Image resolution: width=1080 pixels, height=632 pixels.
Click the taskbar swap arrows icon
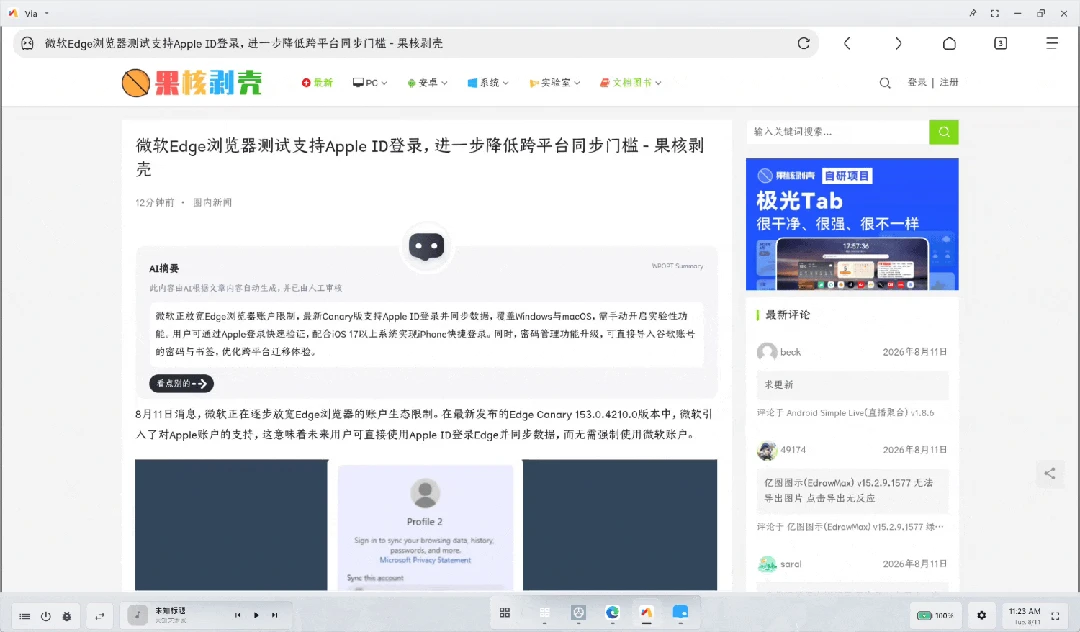100,616
